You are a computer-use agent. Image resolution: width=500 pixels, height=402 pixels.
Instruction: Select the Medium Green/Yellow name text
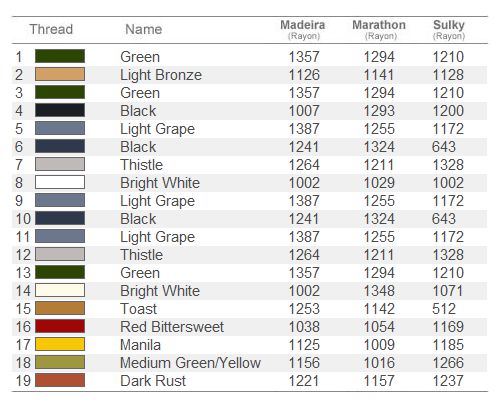click(x=190, y=363)
